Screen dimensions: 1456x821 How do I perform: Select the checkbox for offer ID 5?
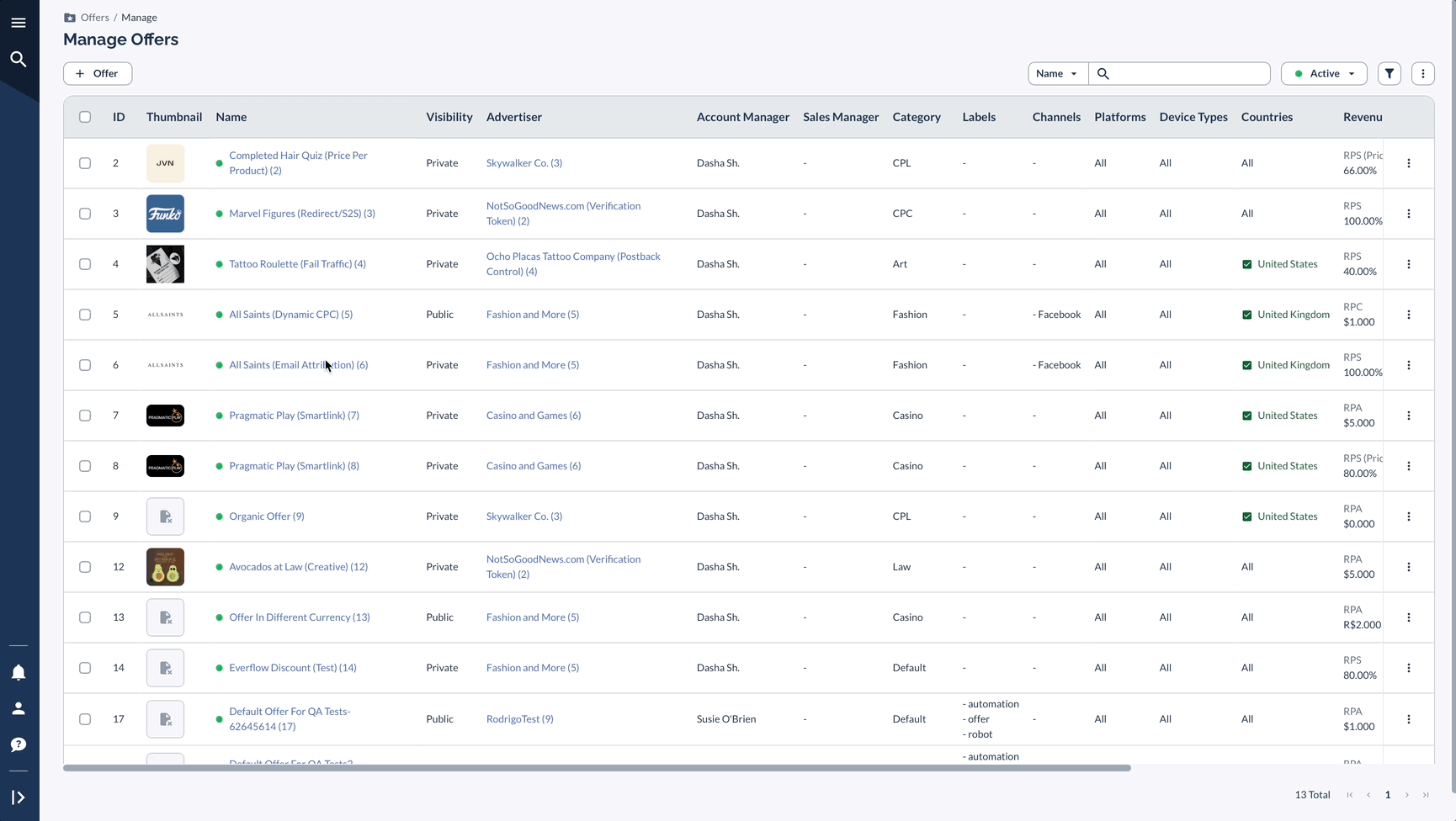click(85, 315)
